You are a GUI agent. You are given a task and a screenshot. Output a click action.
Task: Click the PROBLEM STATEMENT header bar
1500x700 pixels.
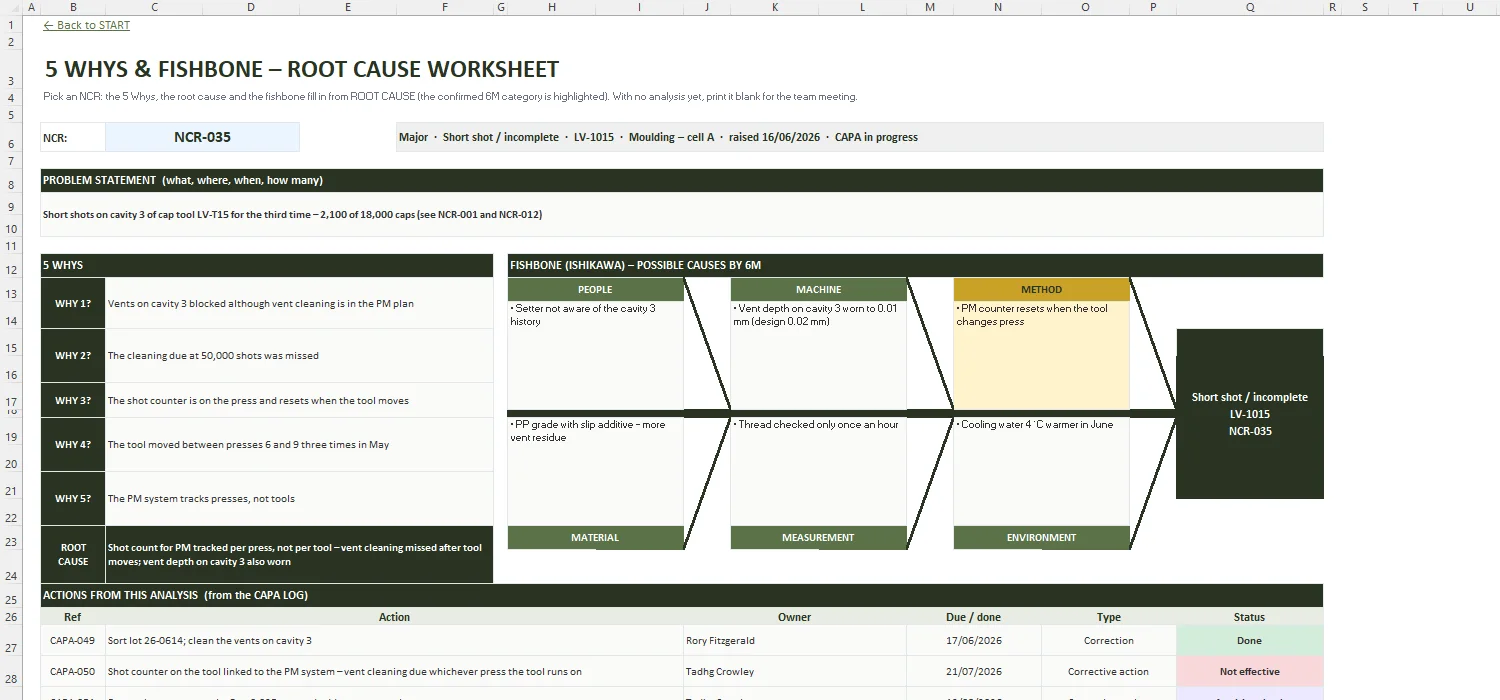coord(682,180)
